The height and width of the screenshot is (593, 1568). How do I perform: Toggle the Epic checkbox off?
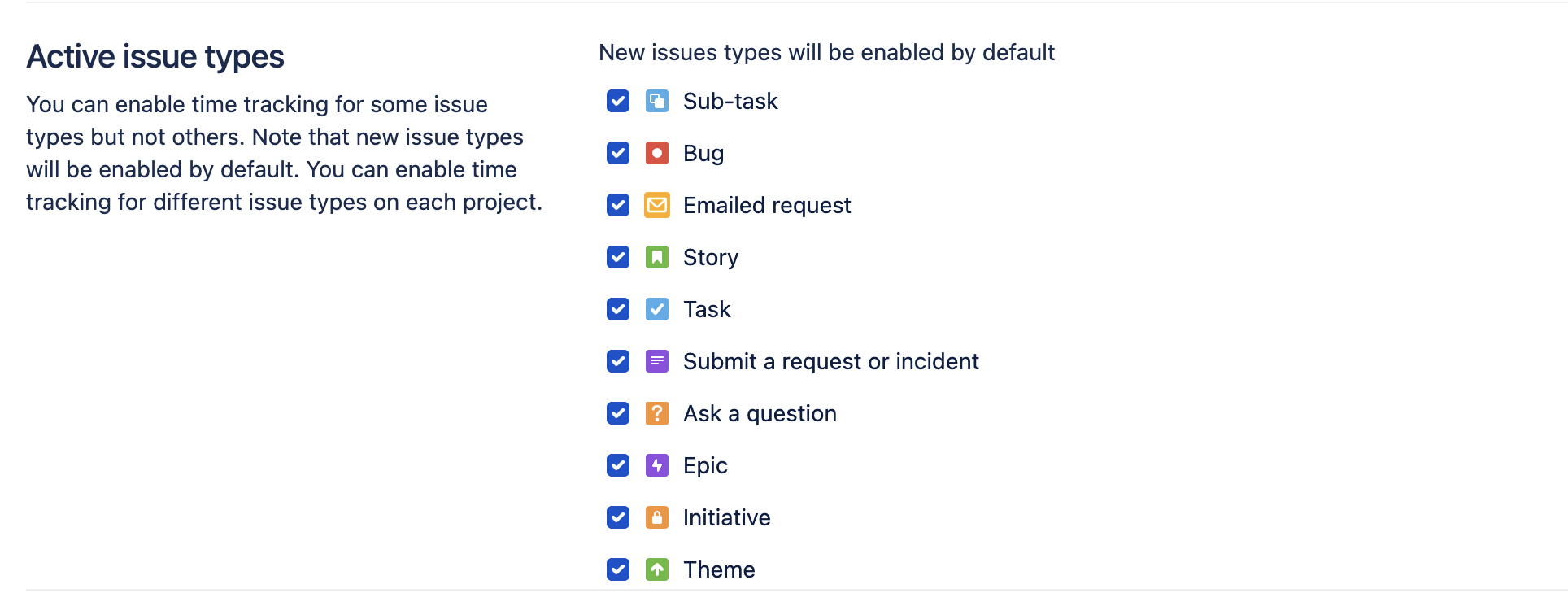tap(618, 465)
